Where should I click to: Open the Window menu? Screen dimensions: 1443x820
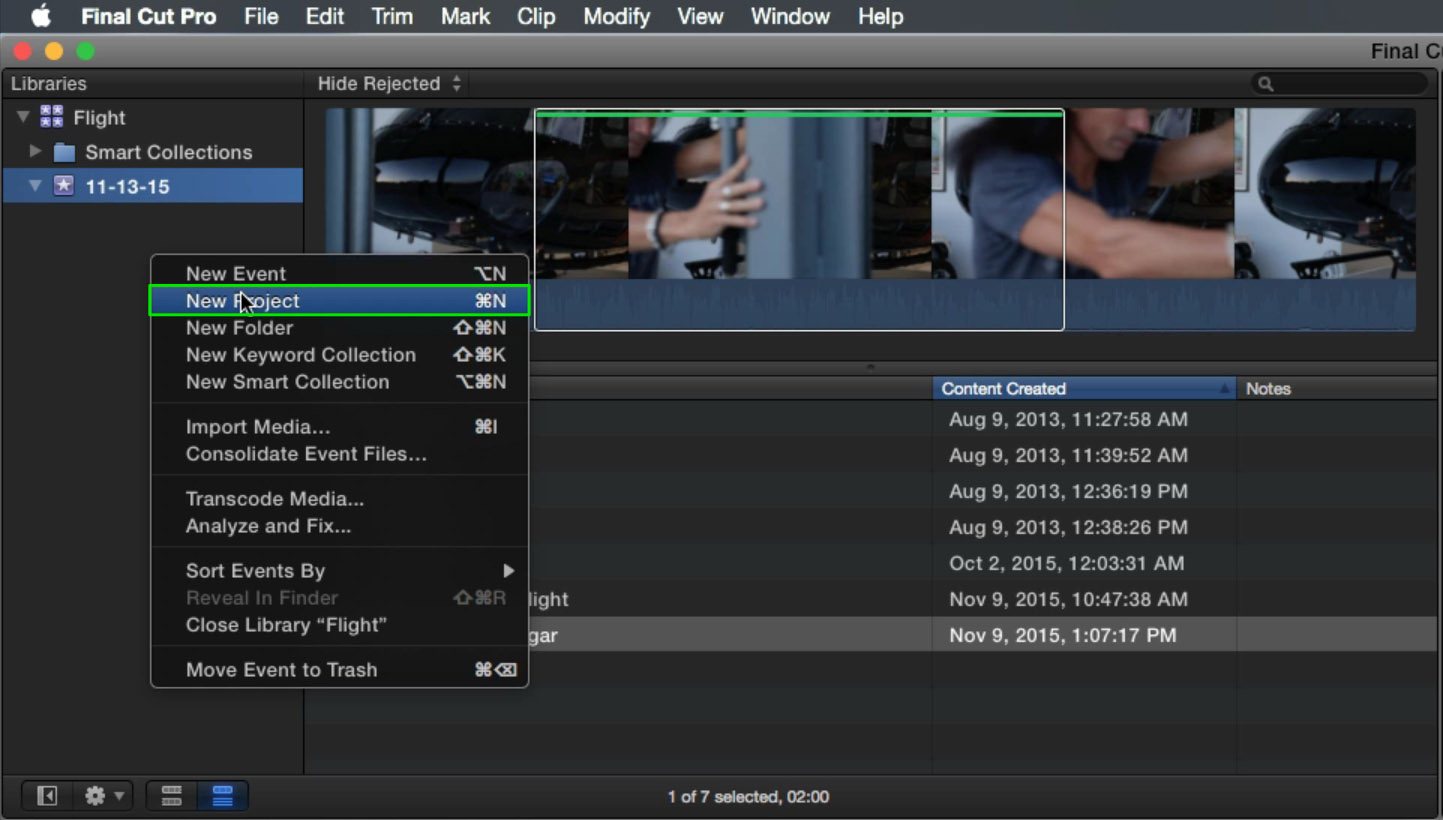790,16
